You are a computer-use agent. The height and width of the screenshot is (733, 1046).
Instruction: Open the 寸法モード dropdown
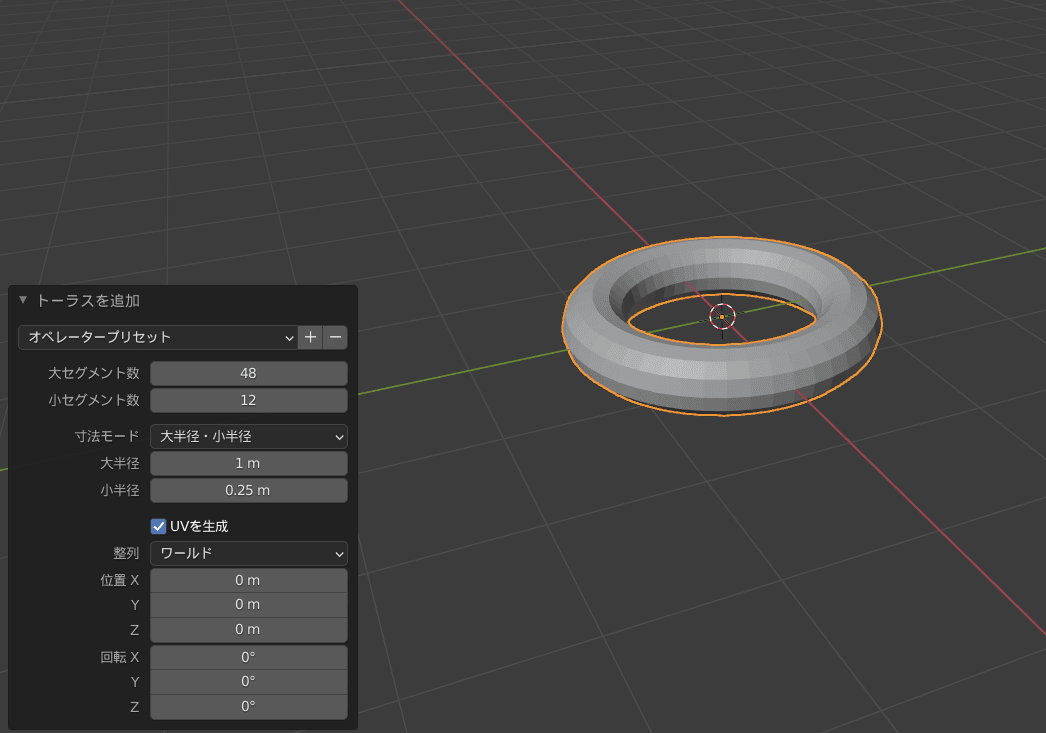248,437
